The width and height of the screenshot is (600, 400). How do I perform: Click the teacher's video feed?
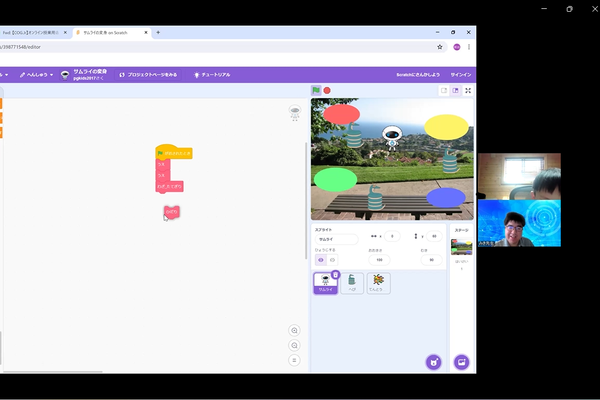[x=519, y=223]
